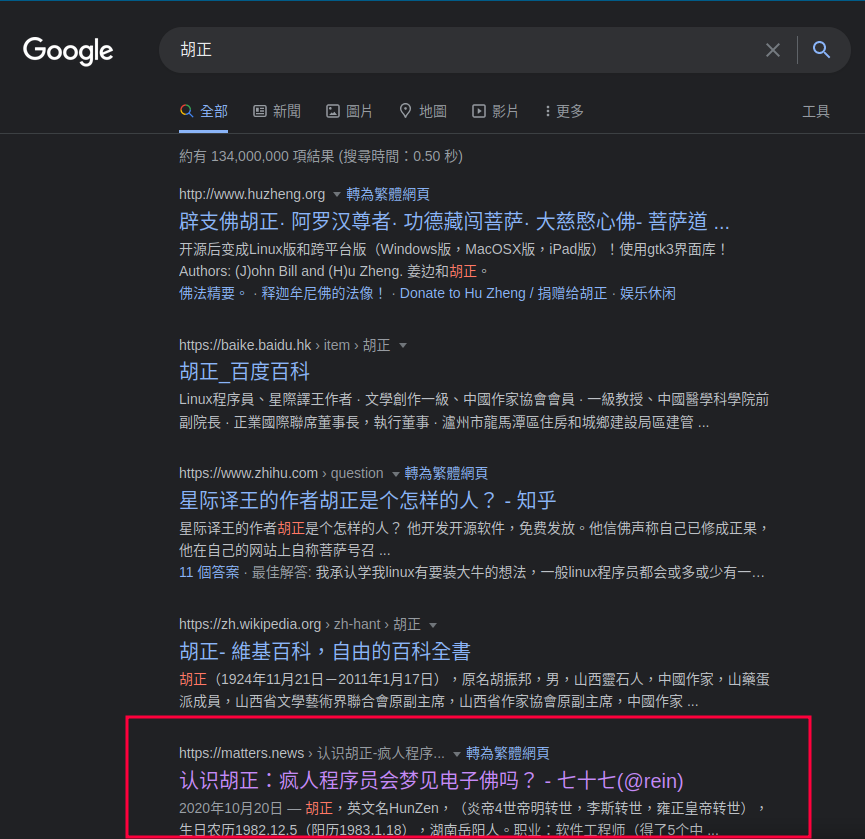
Task: Click 轉為繁體網頁 beside huzheng.org
Action: (388, 194)
